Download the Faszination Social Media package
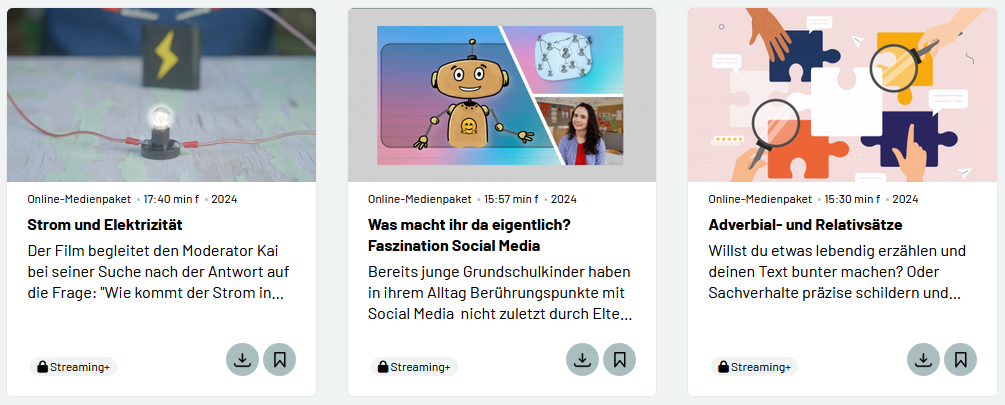This screenshot has height=405, width=1005. (583, 360)
